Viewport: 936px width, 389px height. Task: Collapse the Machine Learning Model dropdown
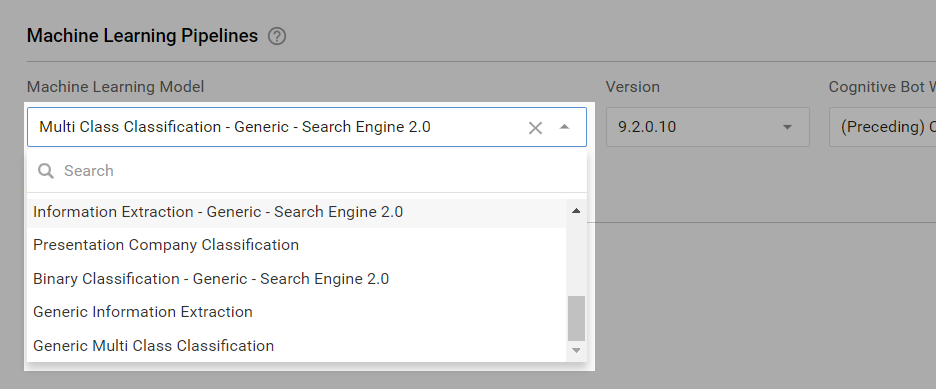(564, 127)
